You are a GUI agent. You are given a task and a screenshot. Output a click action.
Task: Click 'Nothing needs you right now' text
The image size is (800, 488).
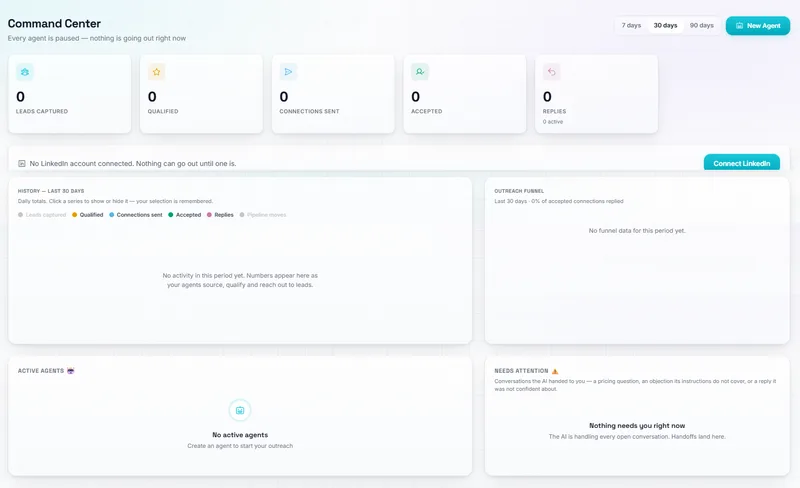[x=637, y=426]
